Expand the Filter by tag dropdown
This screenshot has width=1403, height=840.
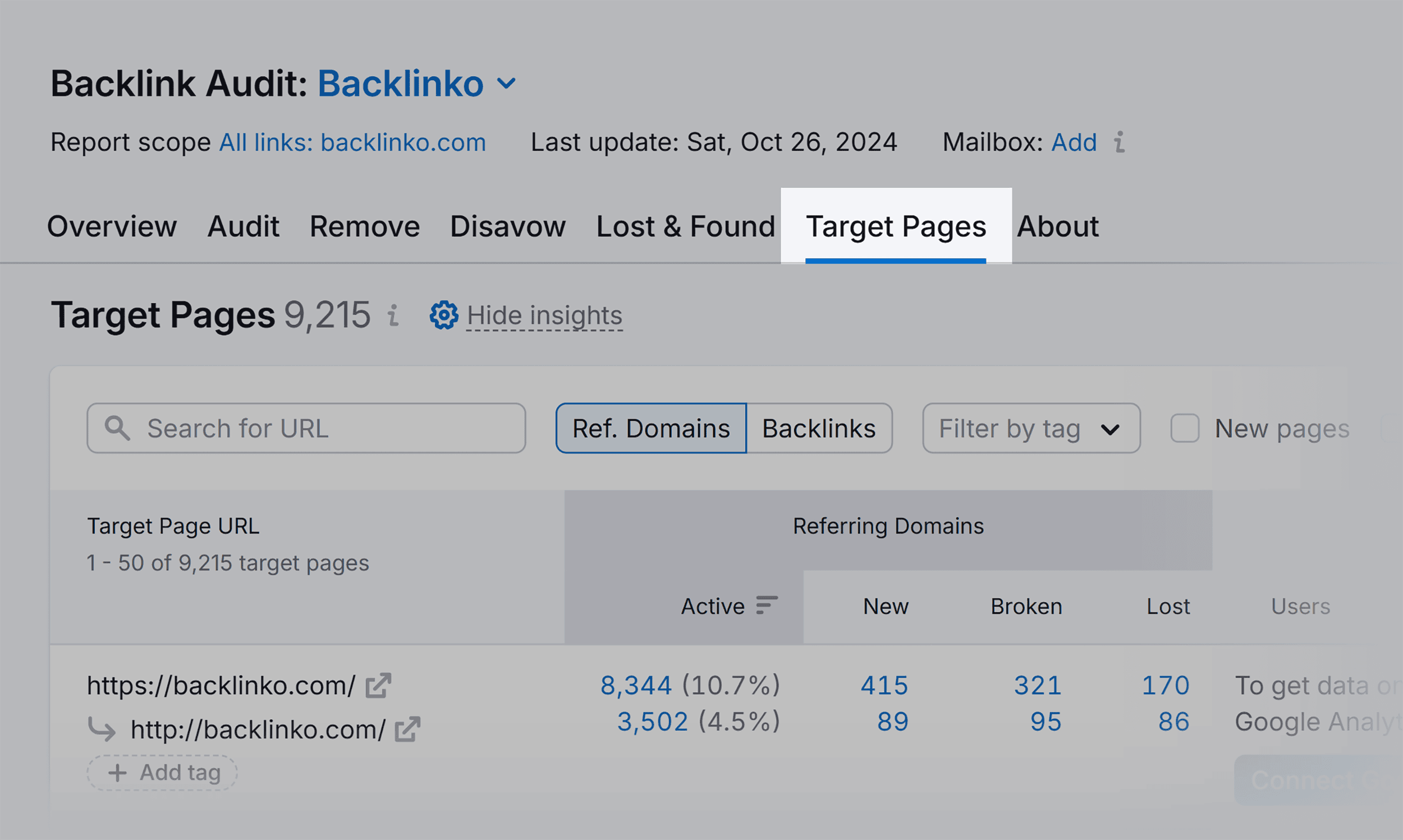(1031, 428)
